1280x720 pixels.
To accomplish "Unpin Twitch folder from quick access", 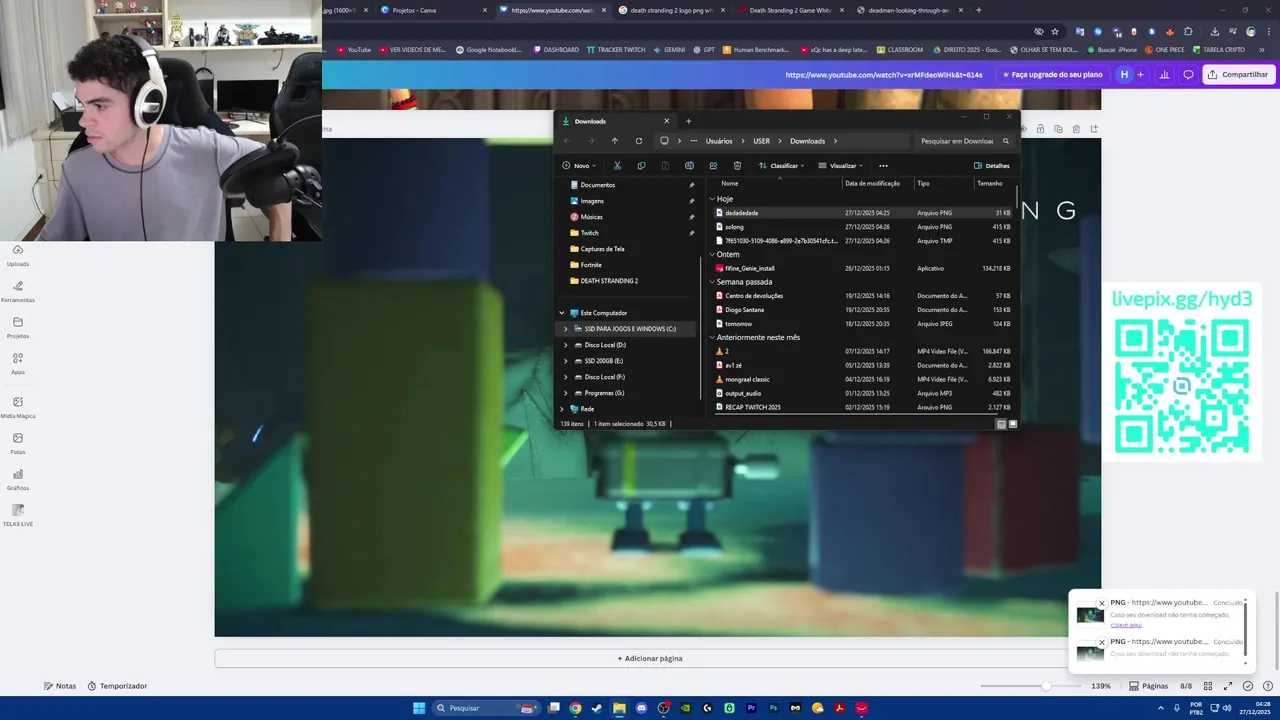I will click(x=691, y=233).
